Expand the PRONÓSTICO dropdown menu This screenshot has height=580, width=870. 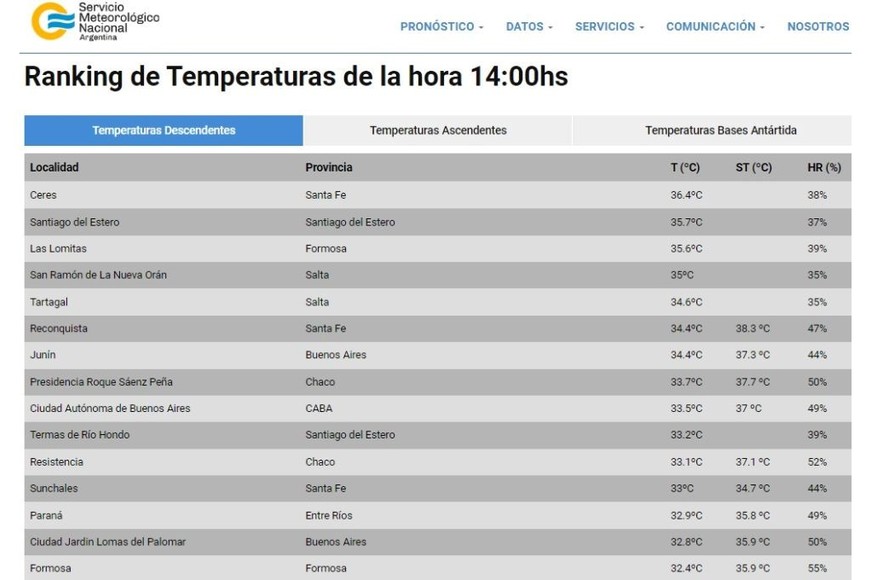(x=441, y=27)
